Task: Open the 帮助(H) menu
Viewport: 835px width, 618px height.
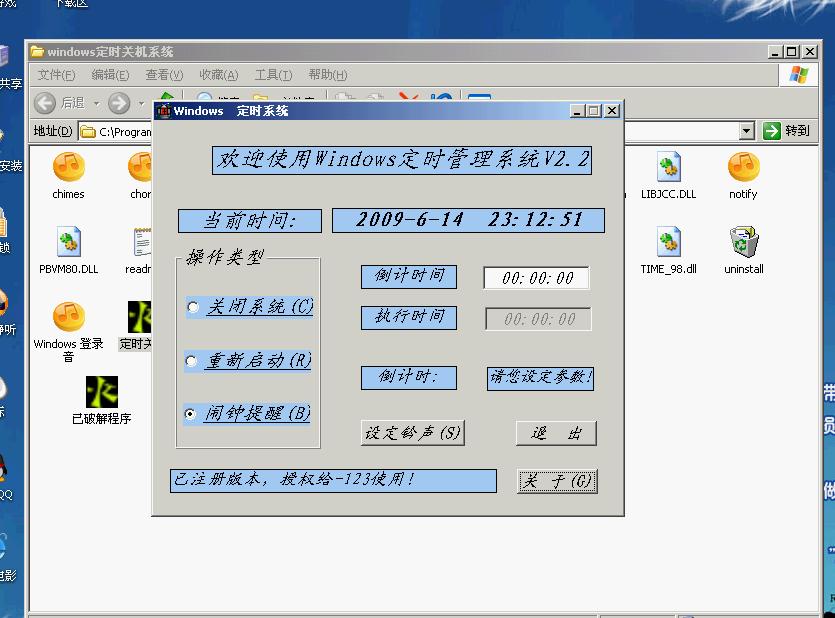Action: coord(328,75)
